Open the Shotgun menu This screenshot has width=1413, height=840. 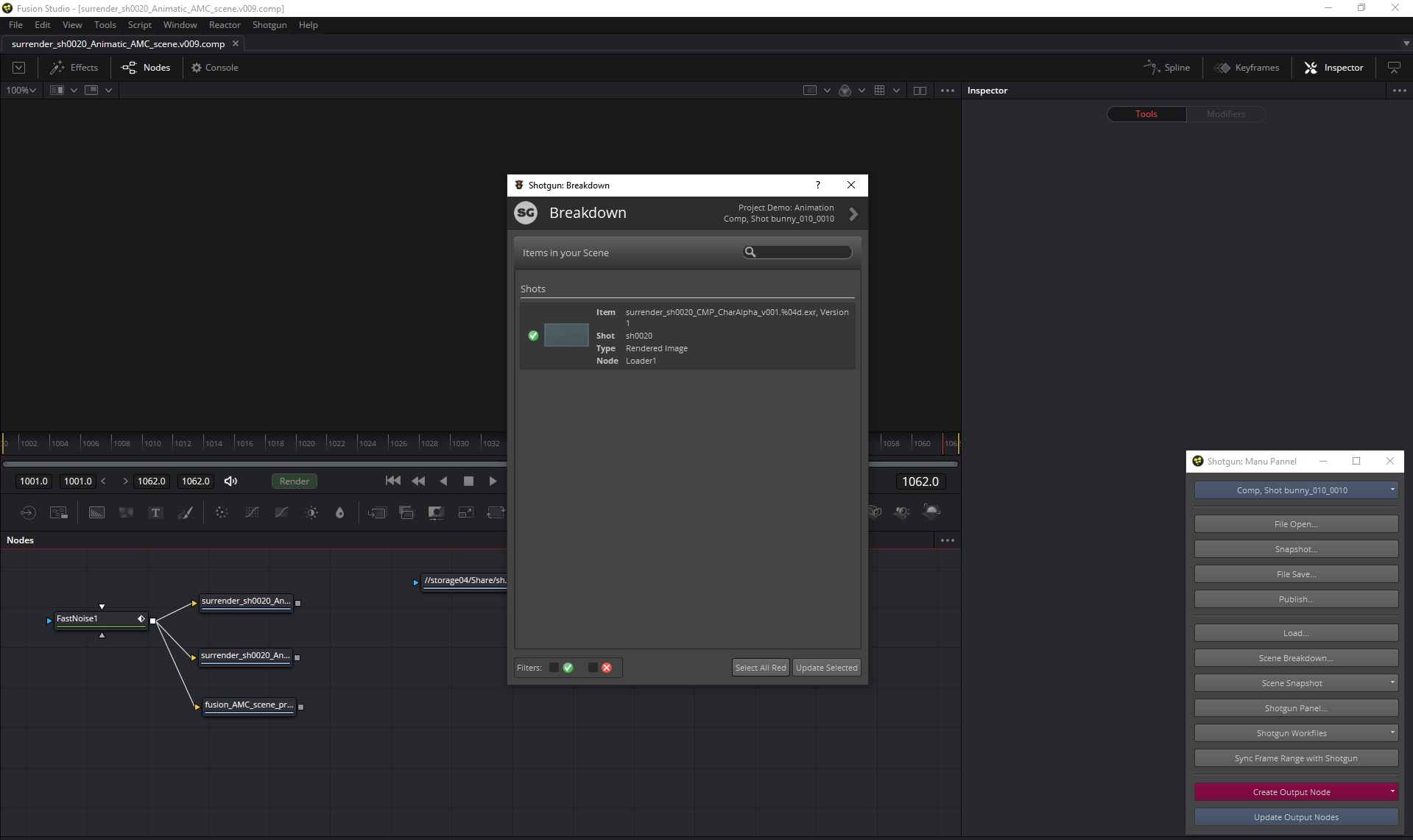point(269,25)
